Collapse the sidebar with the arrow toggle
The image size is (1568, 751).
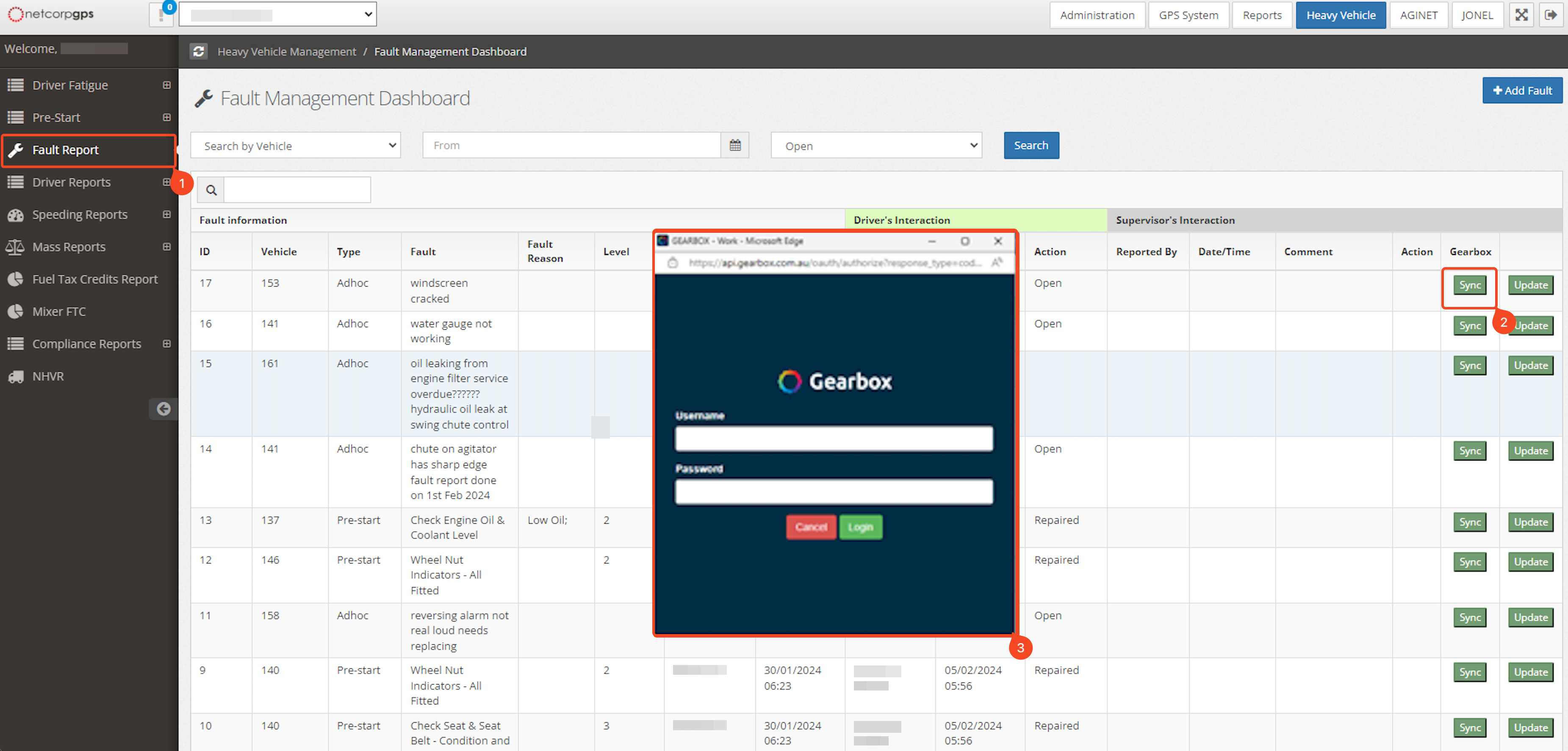(x=163, y=409)
